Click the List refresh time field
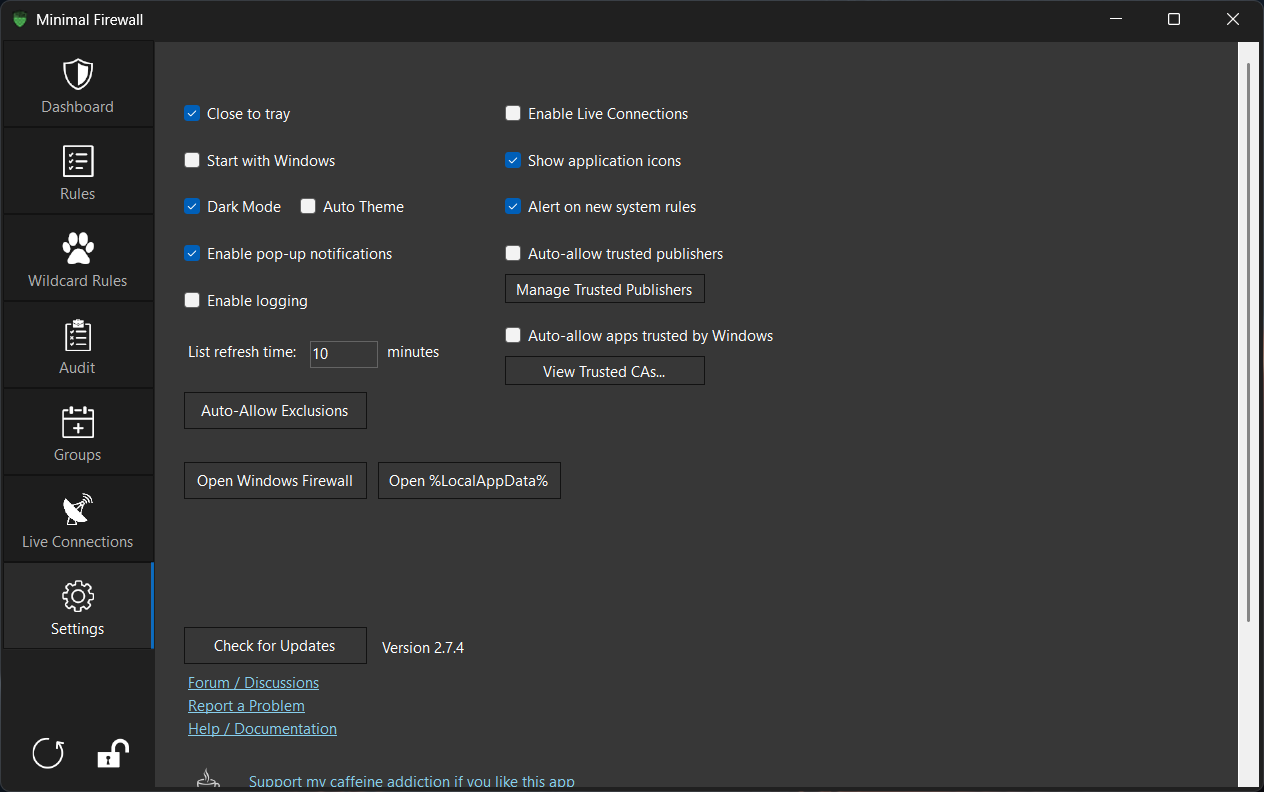1264x792 pixels. coord(344,354)
